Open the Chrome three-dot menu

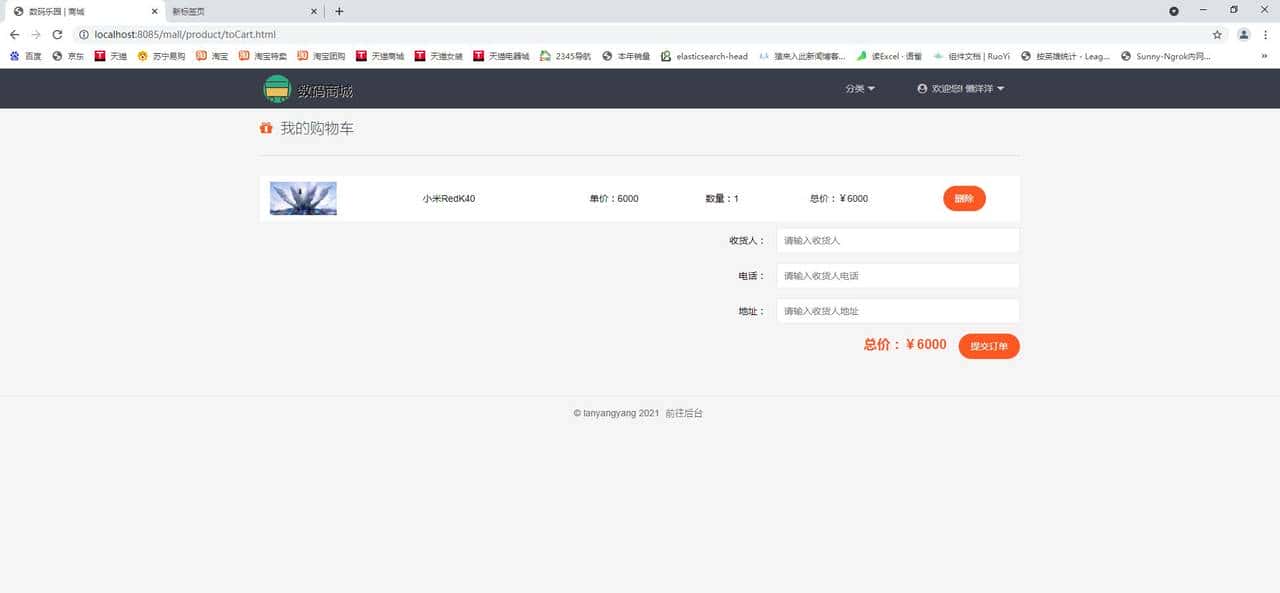[x=1266, y=34]
